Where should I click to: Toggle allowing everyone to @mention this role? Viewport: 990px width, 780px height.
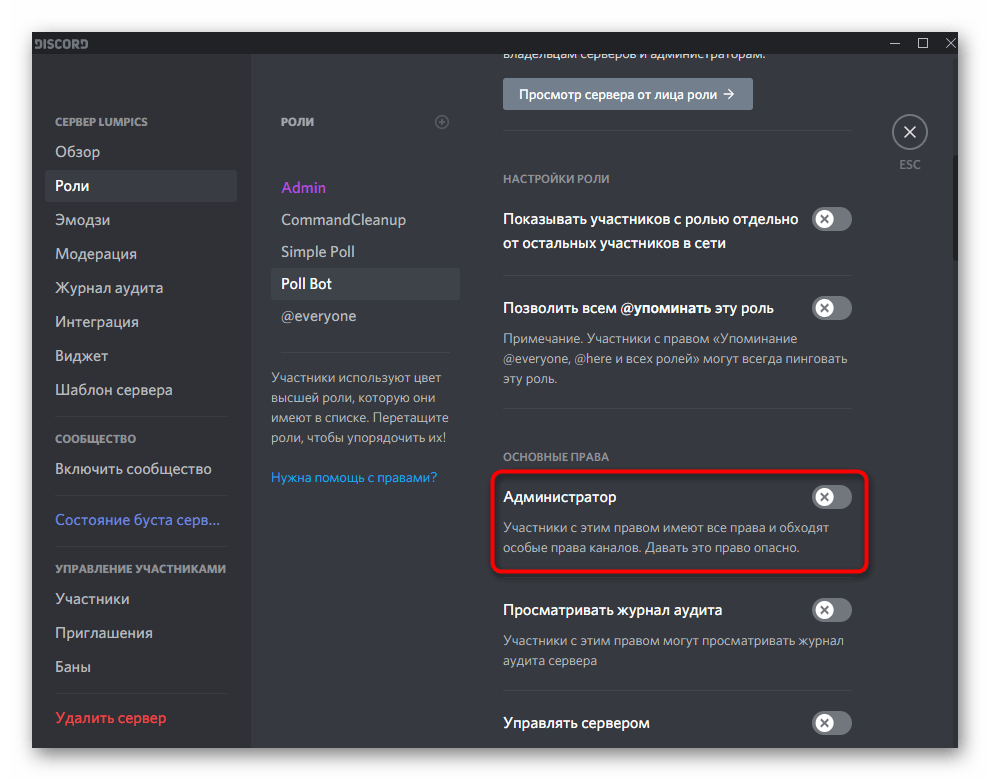click(832, 308)
